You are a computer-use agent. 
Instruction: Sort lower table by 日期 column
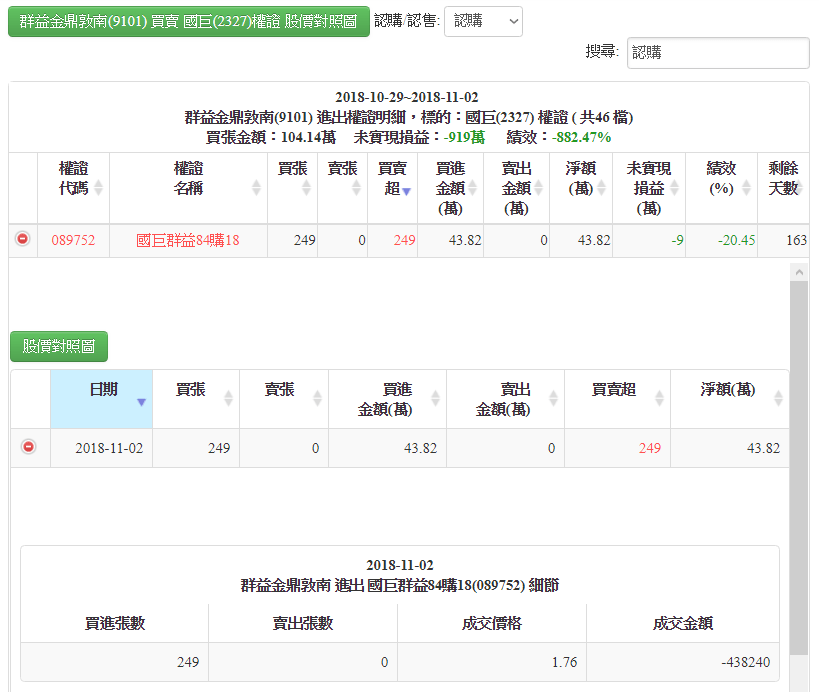pyautogui.click(x=102, y=390)
